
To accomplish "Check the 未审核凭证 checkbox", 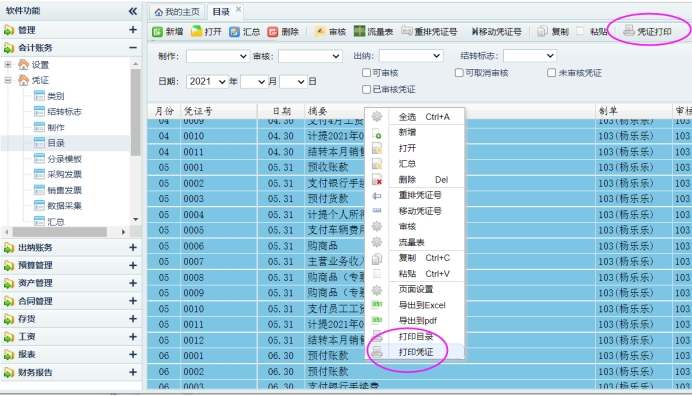I will [551, 72].
